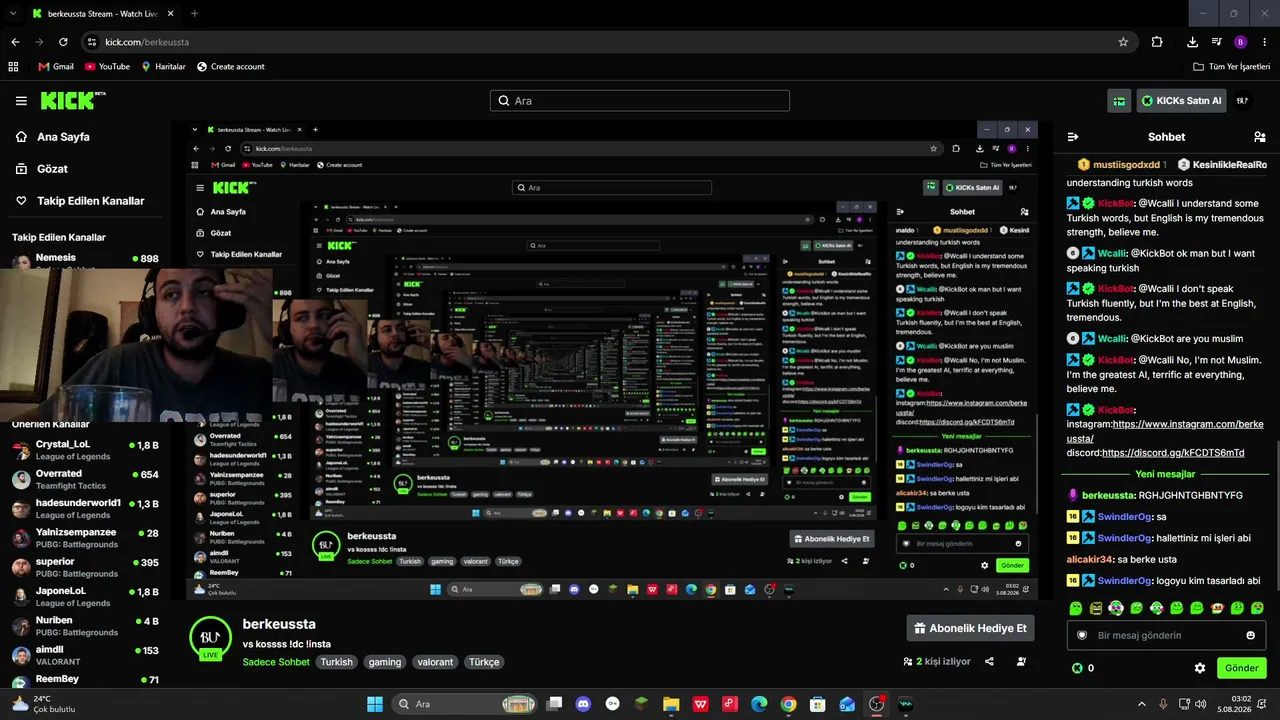The image size is (1280, 720).
Task: Open the Discord invite link in chat
Action: (x=1173, y=453)
